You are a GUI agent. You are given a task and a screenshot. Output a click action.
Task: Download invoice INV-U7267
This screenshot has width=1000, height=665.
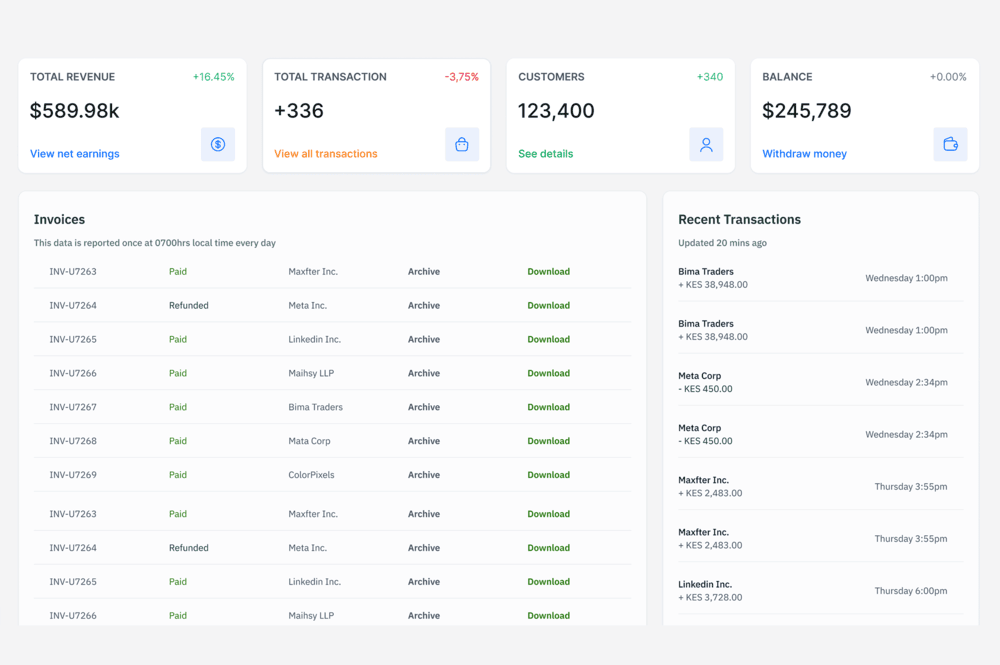(x=548, y=407)
